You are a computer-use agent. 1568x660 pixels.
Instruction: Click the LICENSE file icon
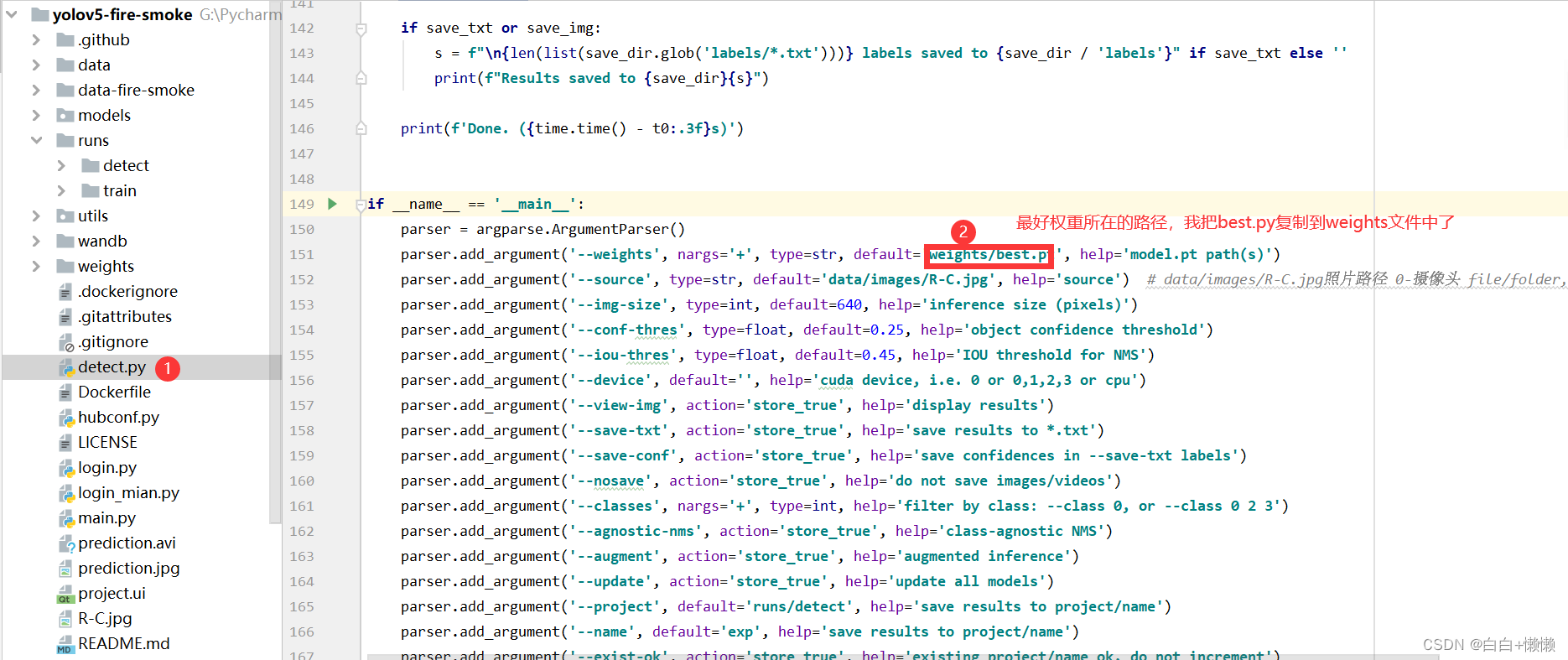(65, 443)
